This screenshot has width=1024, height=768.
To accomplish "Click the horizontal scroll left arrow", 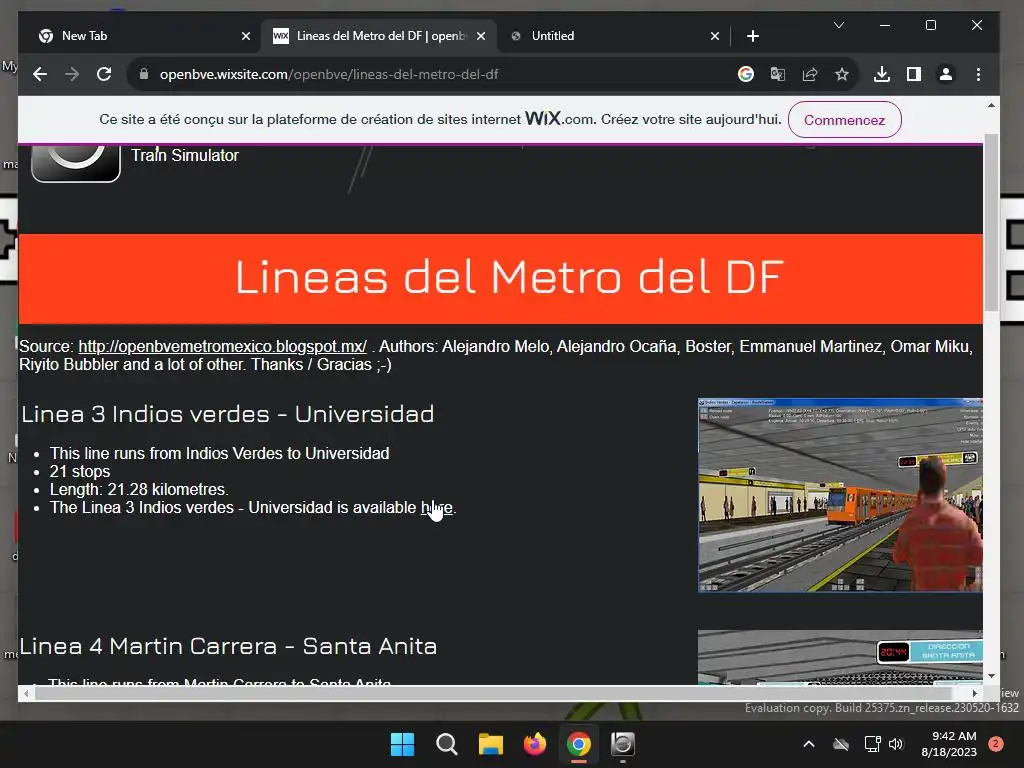I will click(x=25, y=694).
